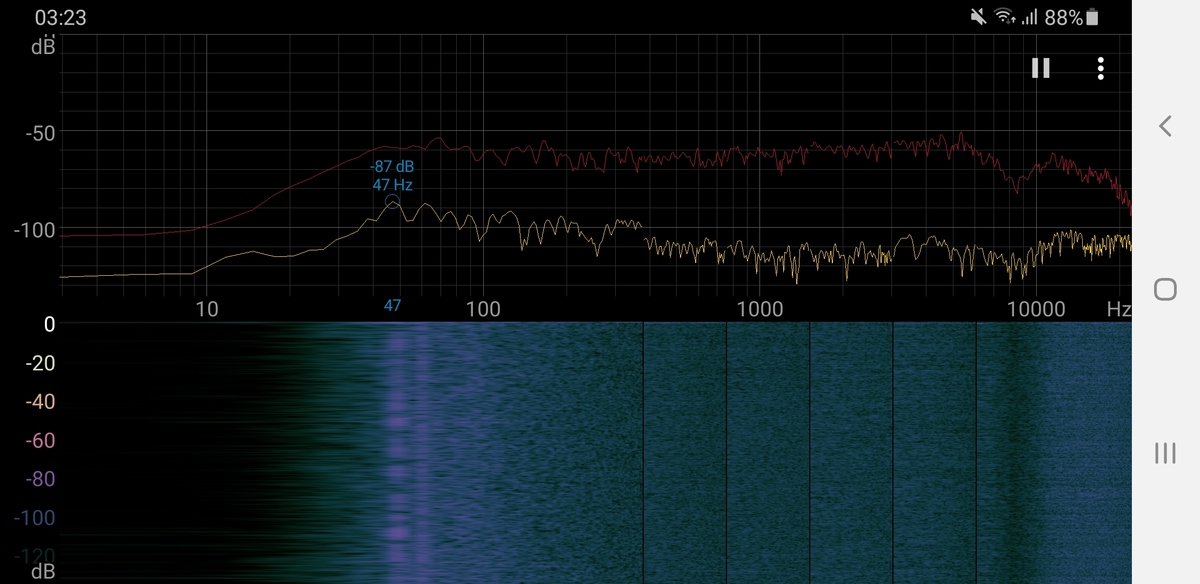The height and width of the screenshot is (584, 1200).
Task: Tap the Android back navigation button
Action: 1165,125
